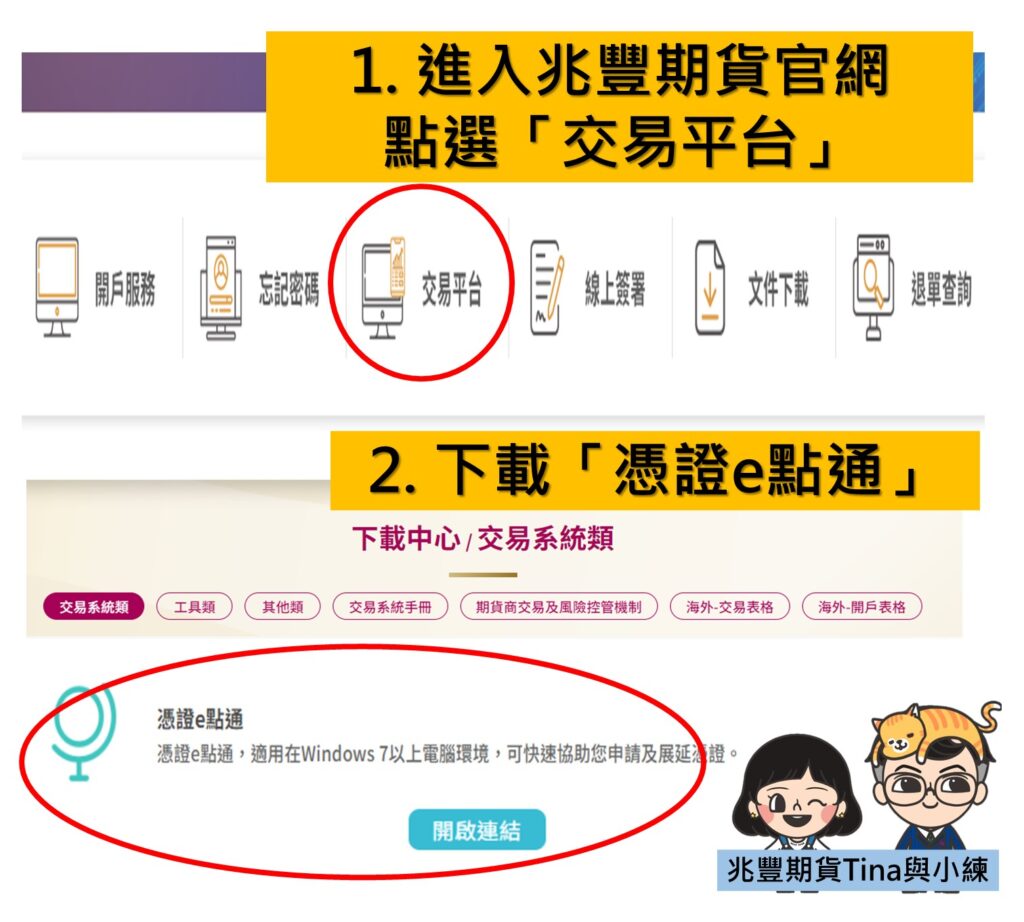Viewport: 1024px width, 922px height.
Task: Switch to 海外-交易表格 tab
Action: pos(729,607)
